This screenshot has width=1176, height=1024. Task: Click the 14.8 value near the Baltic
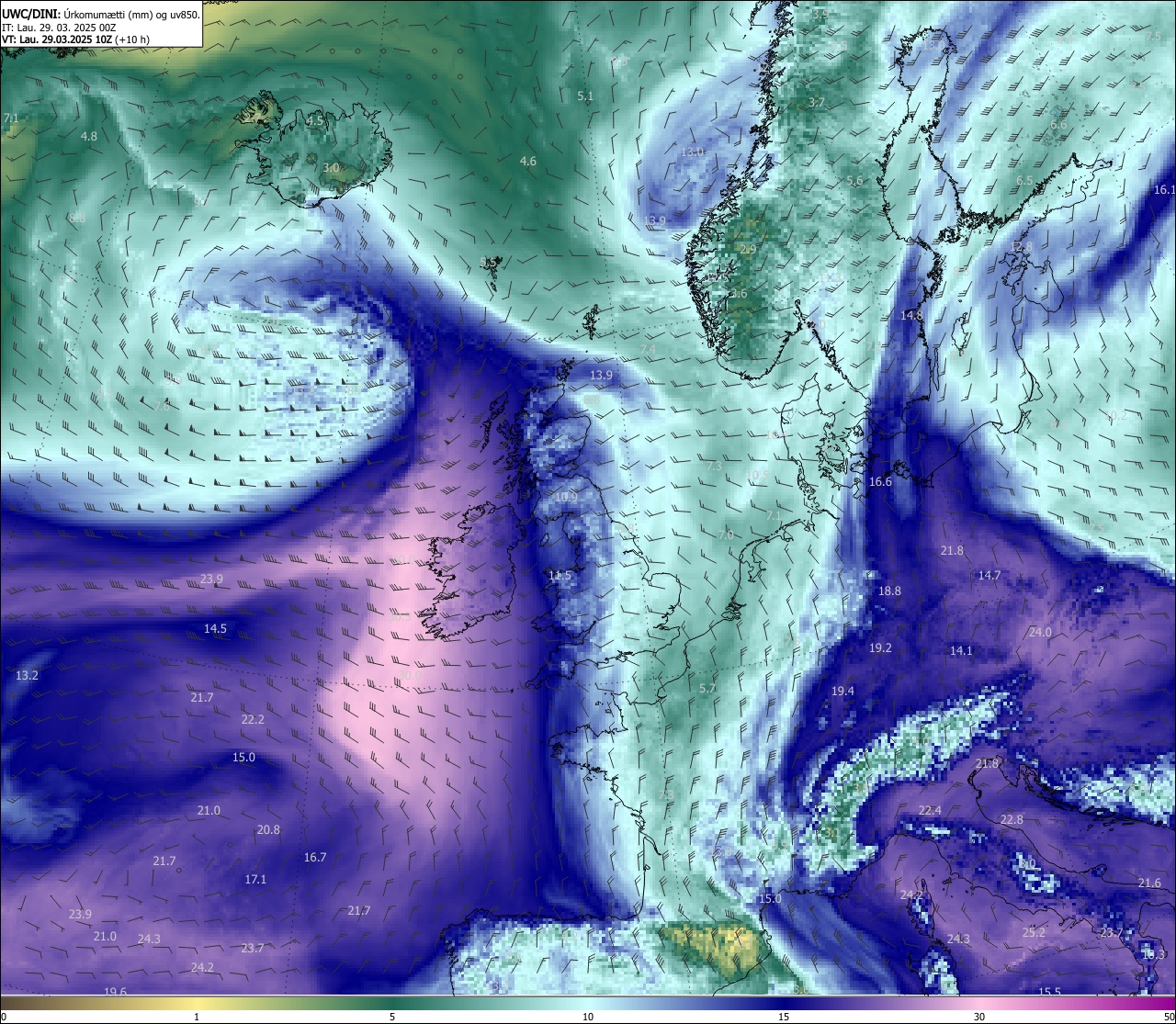tap(911, 315)
